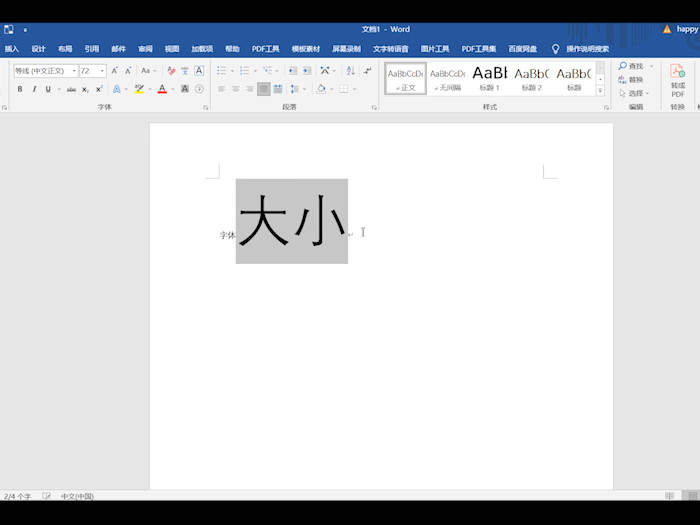Select the 无间隔 style
This screenshot has height=525, width=700.
(448, 79)
